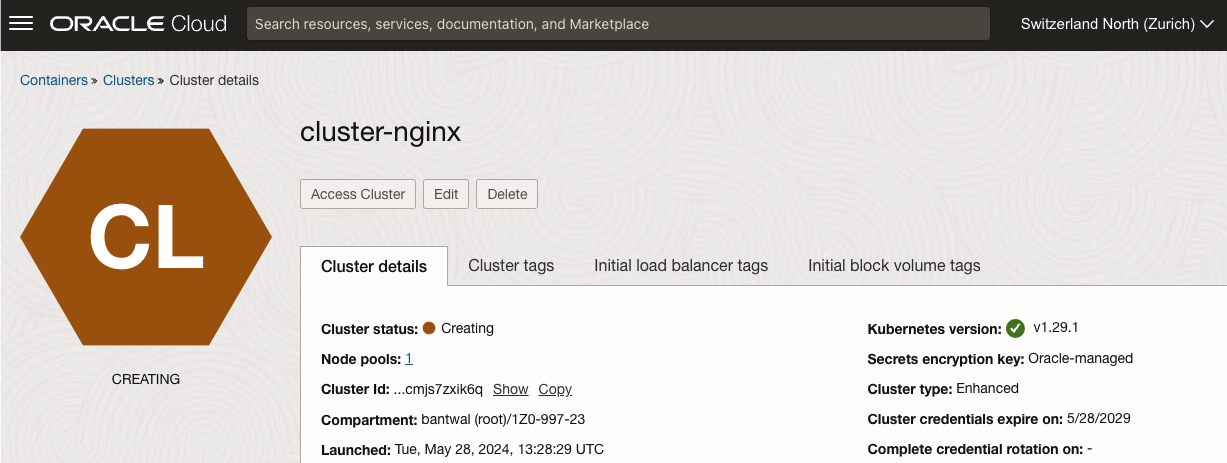Open the hamburger navigation menu
This screenshot has height=463, width=1227.
click(x=20, y=23)
